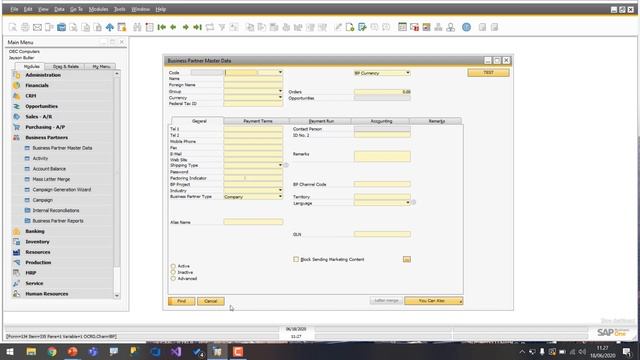Open Chrome from the Windows taskbar
The width and height of the screenshot is (640, 360).
(x=52, y=351)
